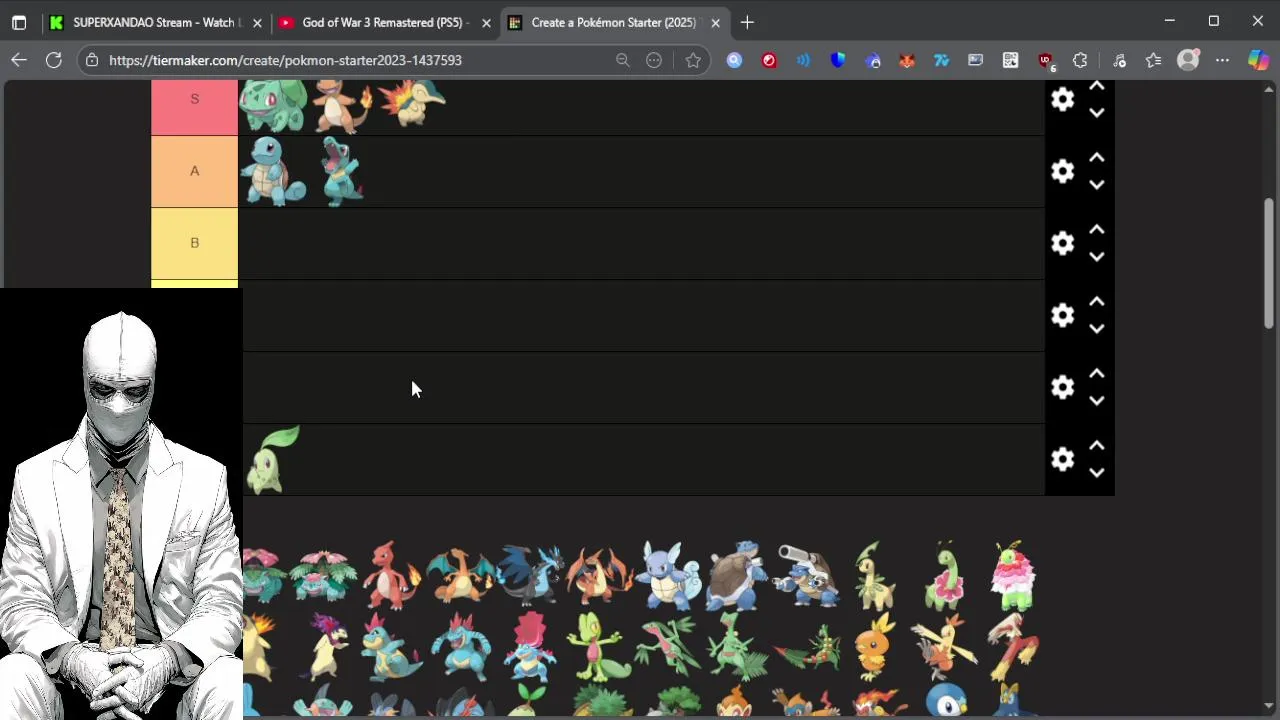Open a new browser tab

[747, 22]
